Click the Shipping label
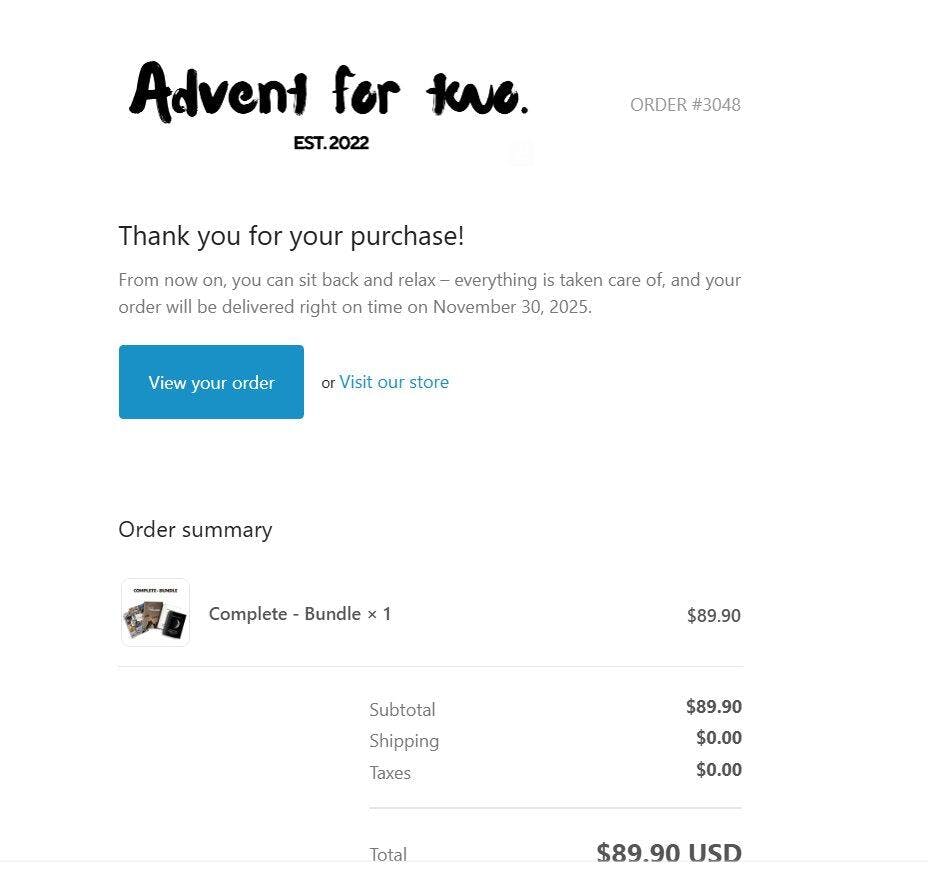928x876 pixels. point(404,741)
